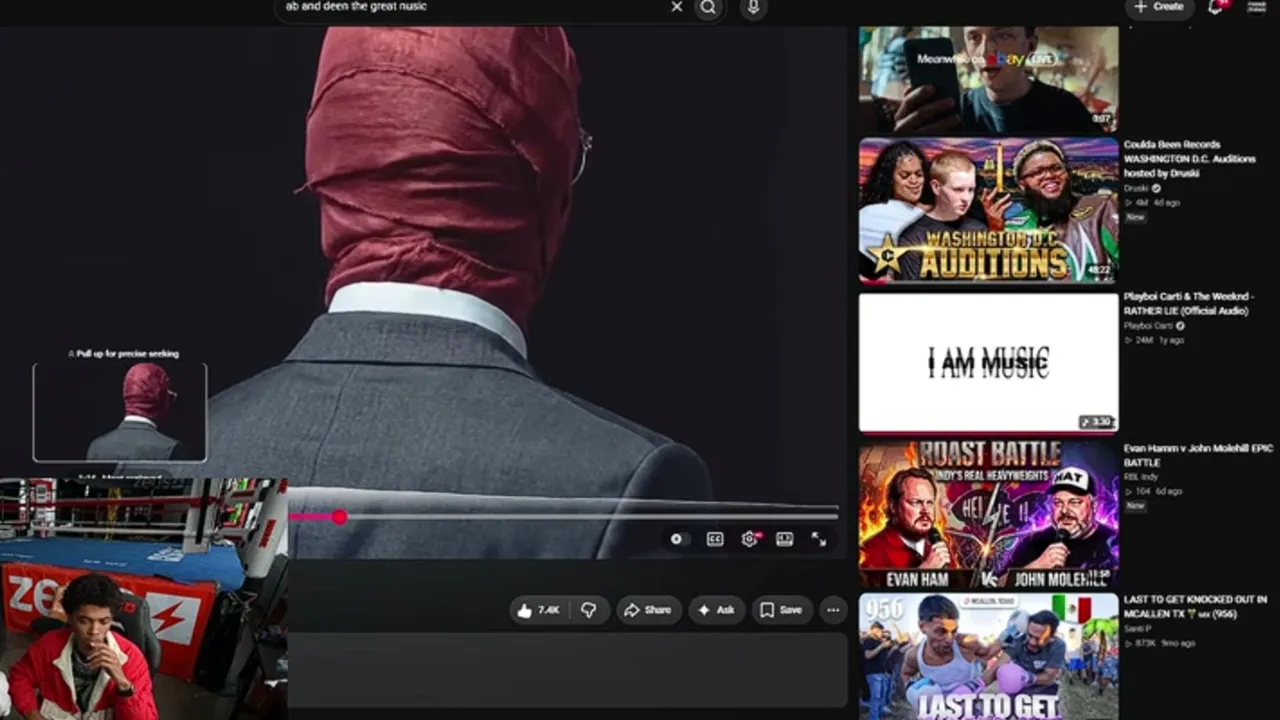This screenshot has width=1280, height=720.
Task: Open the Meanwhile on eBay Live video thumbnail
Action: pyautogui.click(x=988, y=80)
